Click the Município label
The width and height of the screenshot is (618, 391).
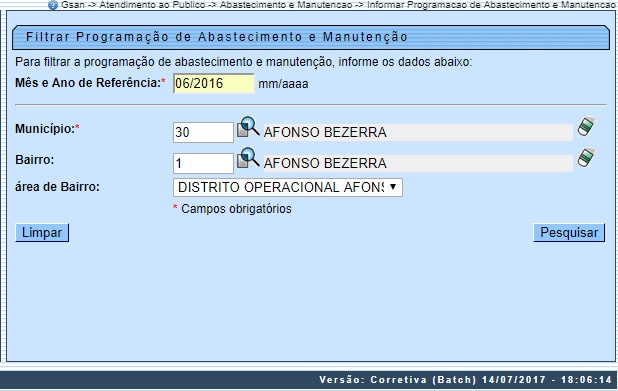(45, 129)
